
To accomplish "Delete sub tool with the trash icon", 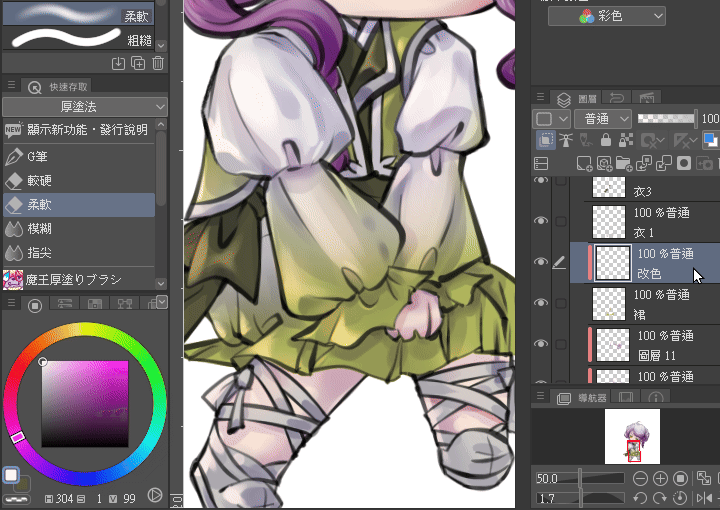I will tap(158, 63).
